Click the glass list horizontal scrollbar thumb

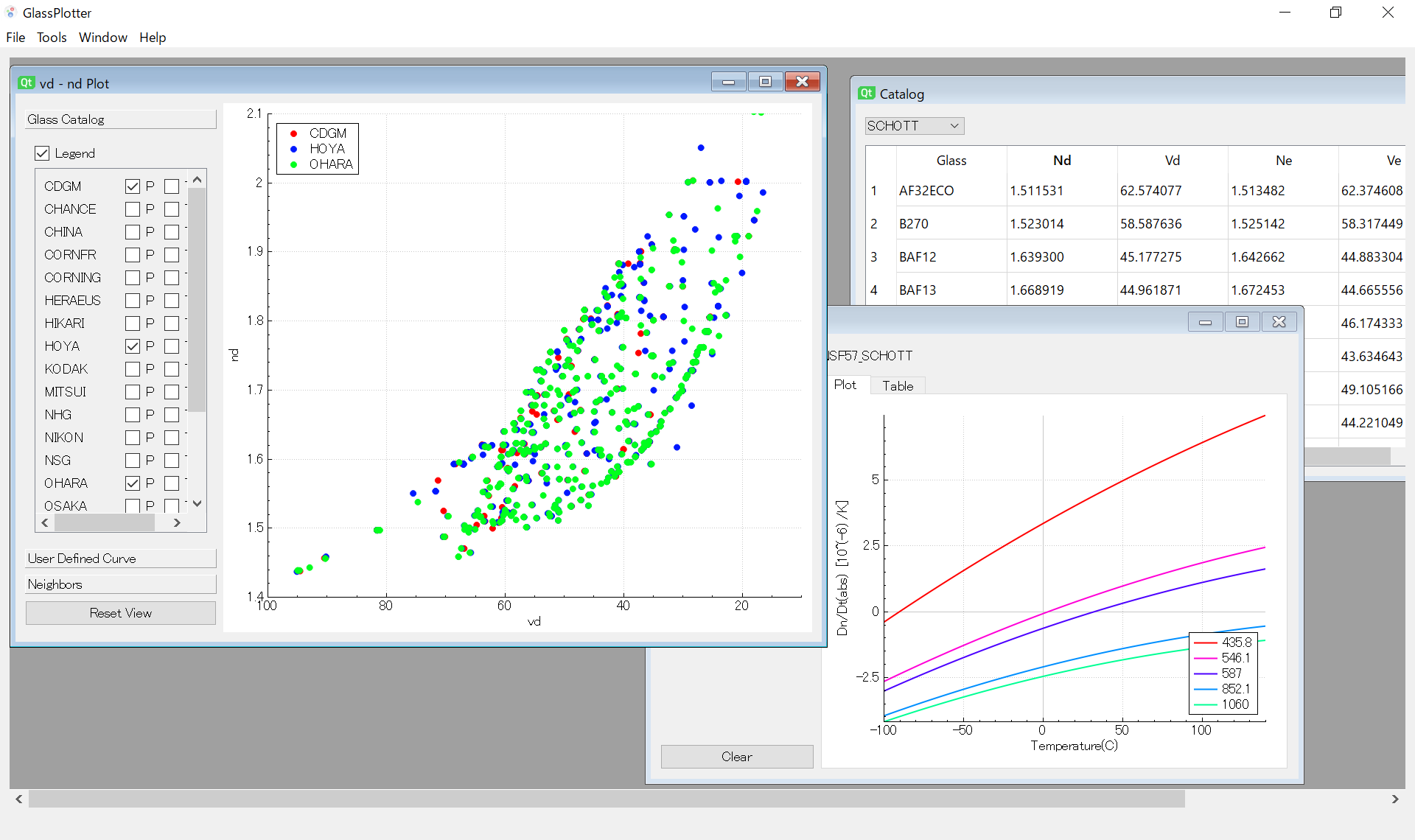[104, 523]
